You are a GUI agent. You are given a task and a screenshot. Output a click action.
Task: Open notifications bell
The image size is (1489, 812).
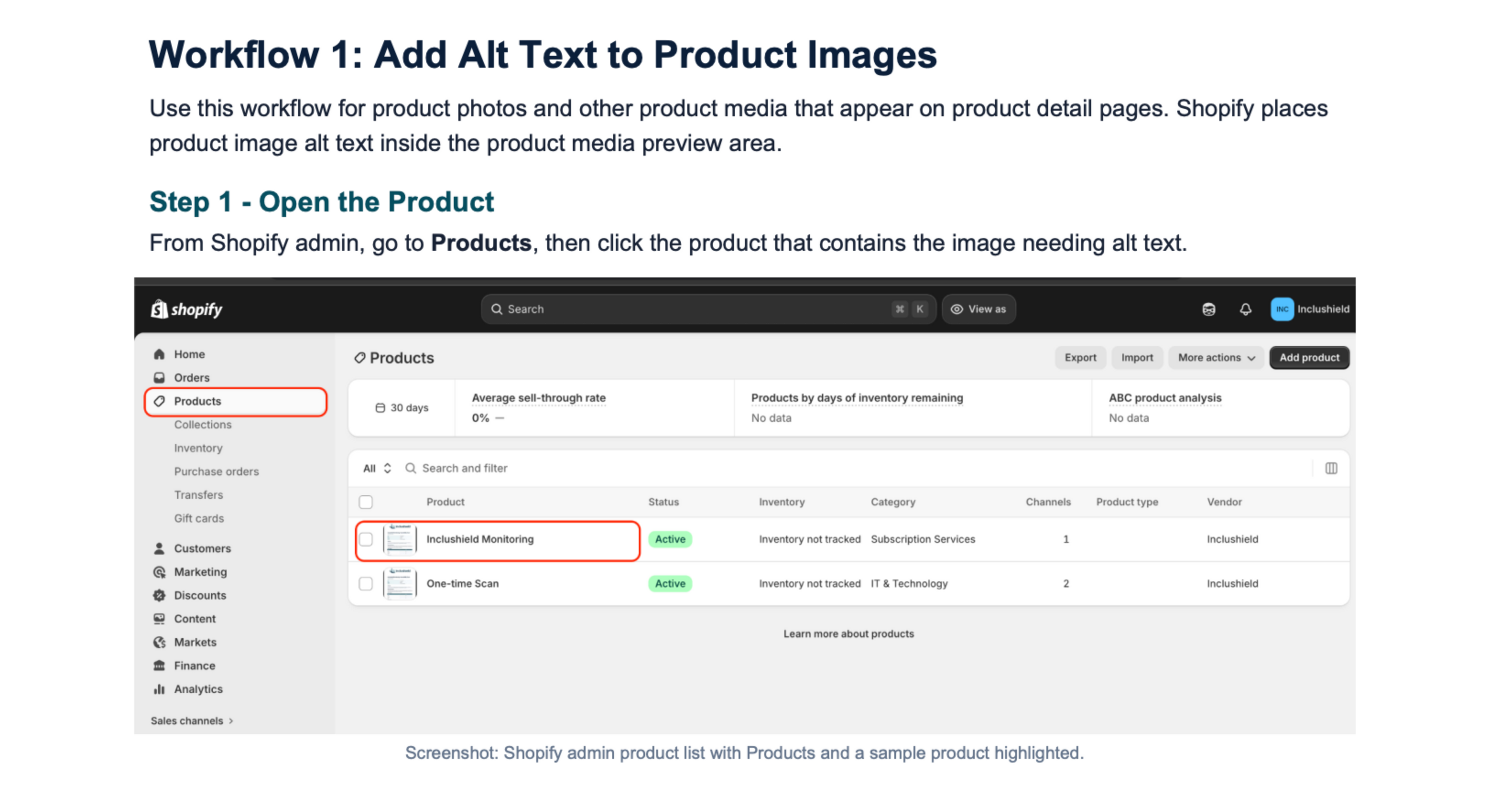tap(1246, 309)
